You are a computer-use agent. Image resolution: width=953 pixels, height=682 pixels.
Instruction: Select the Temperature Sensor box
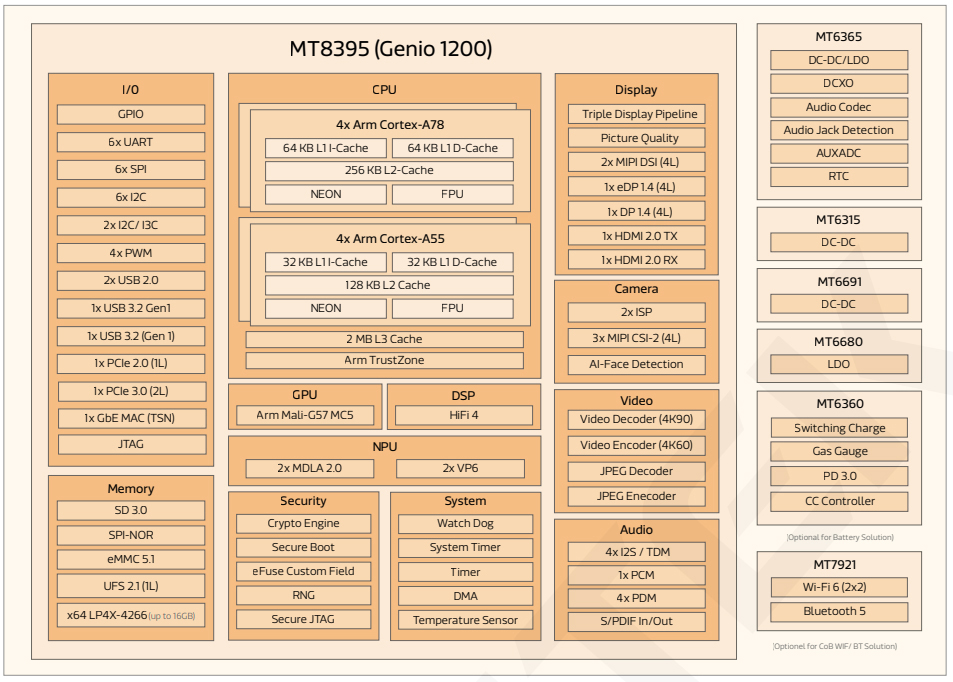pyautogui.click(x=465, y=620)
